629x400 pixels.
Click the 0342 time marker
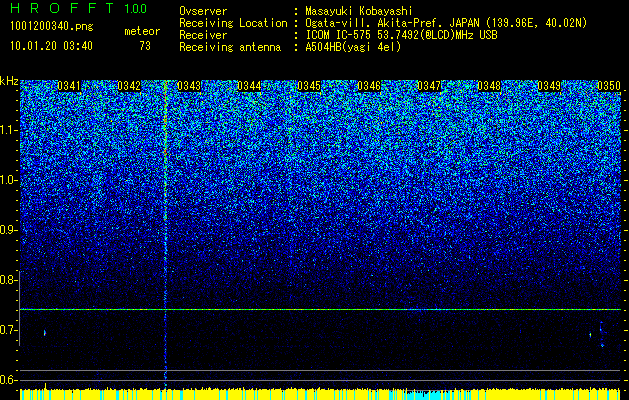(129, 86)
